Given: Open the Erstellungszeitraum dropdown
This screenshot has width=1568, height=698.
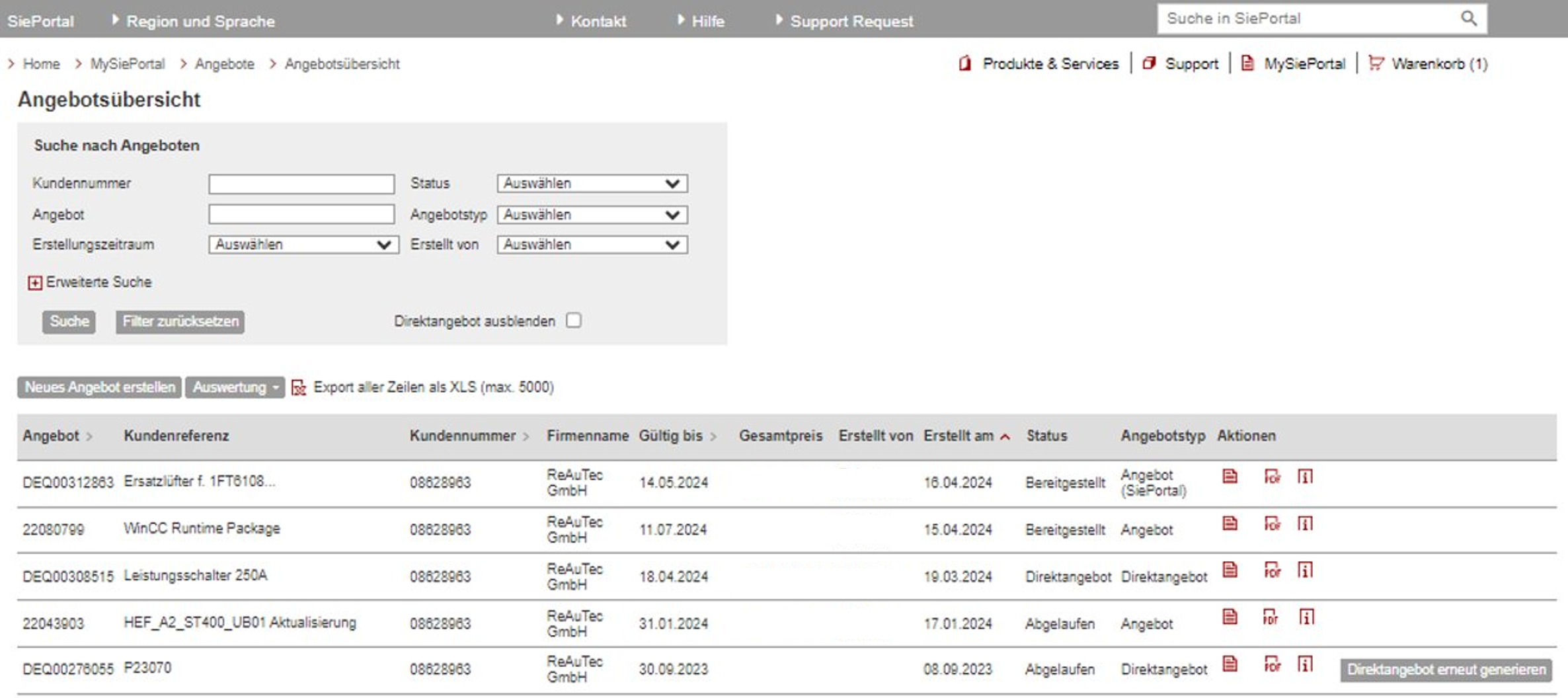Looking at the screenshot, I should tap(303, 245).
